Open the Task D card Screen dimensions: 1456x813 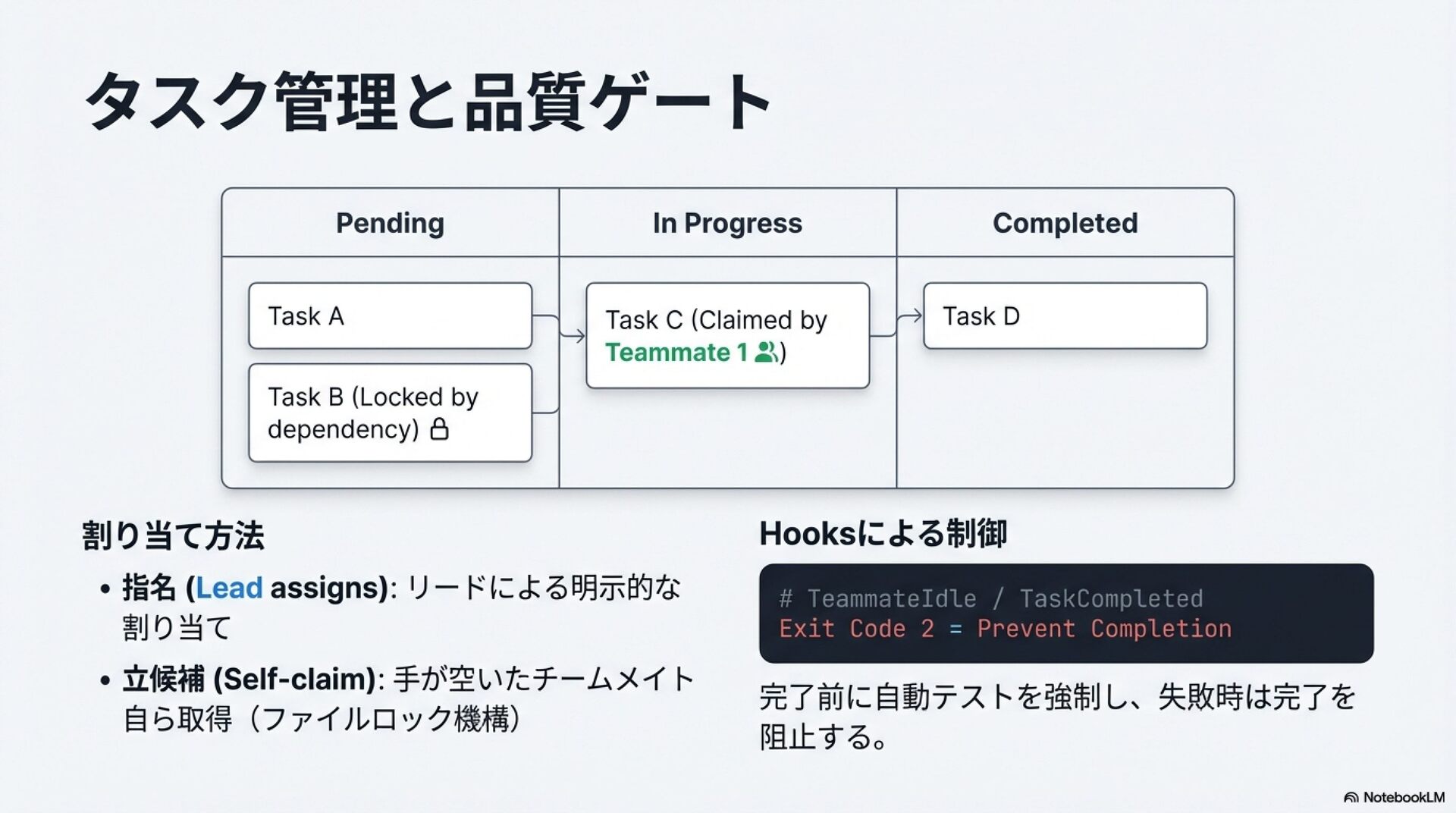click(1065, 316)
